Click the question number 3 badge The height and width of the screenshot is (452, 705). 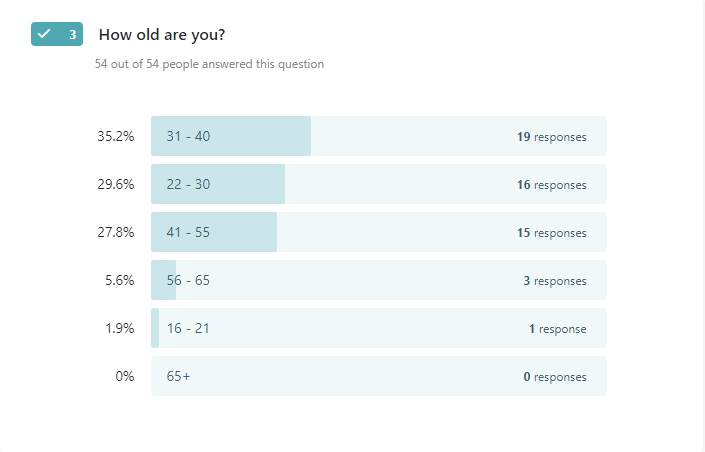coord(72,34)
